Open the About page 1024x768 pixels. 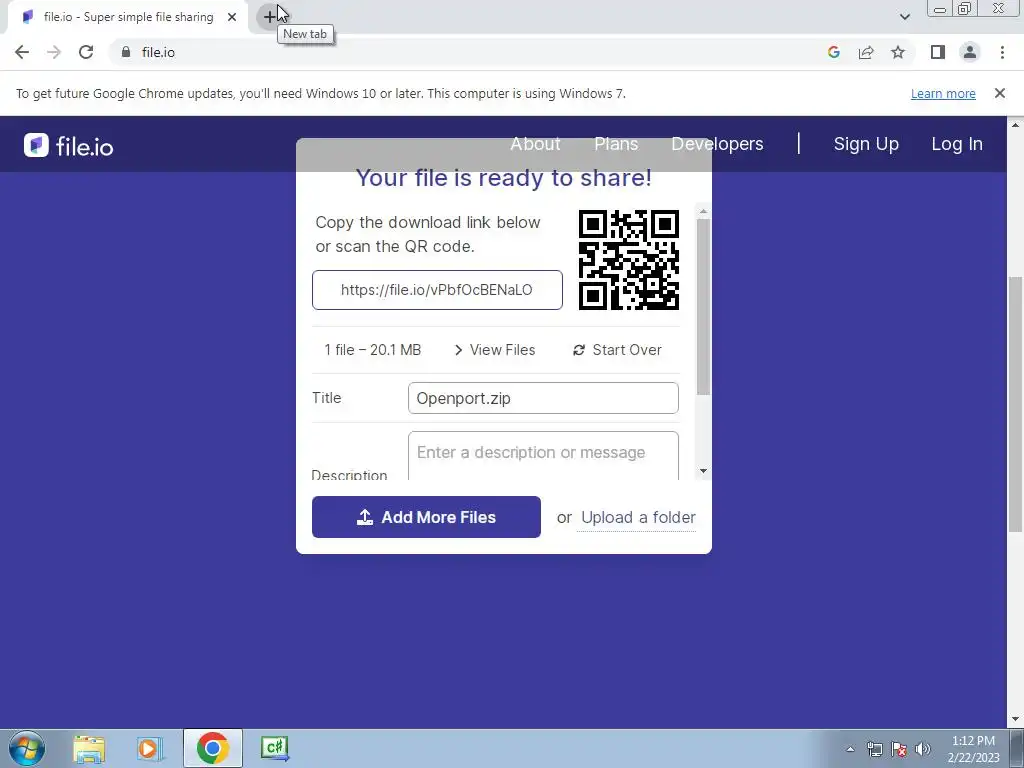(535, 144)
